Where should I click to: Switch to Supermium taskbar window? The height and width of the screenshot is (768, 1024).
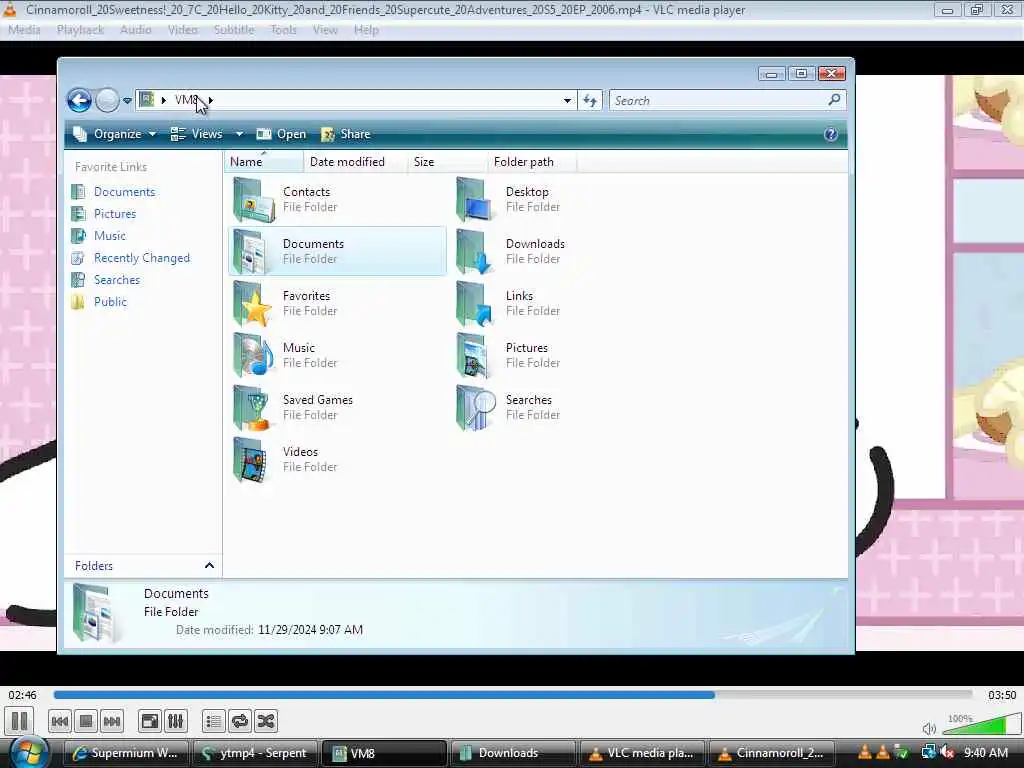(126, 753)
